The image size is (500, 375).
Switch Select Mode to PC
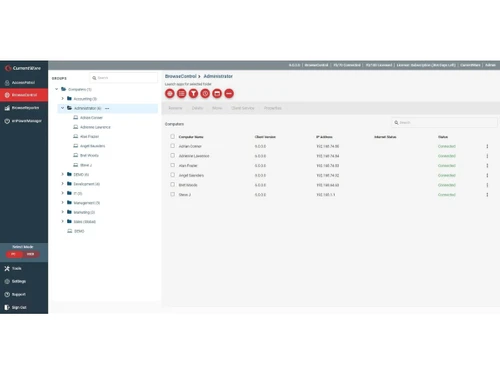click(x=14, y=254)
